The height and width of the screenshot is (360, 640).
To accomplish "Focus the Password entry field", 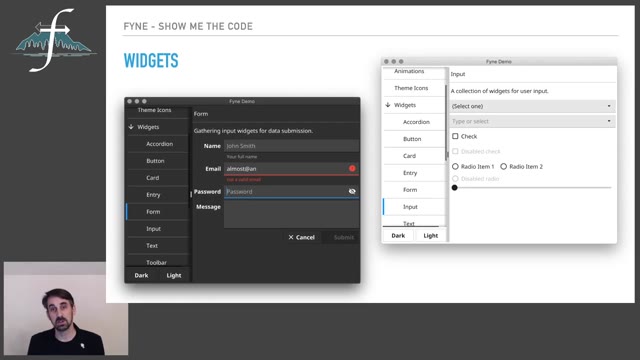I will click(291, 191).
